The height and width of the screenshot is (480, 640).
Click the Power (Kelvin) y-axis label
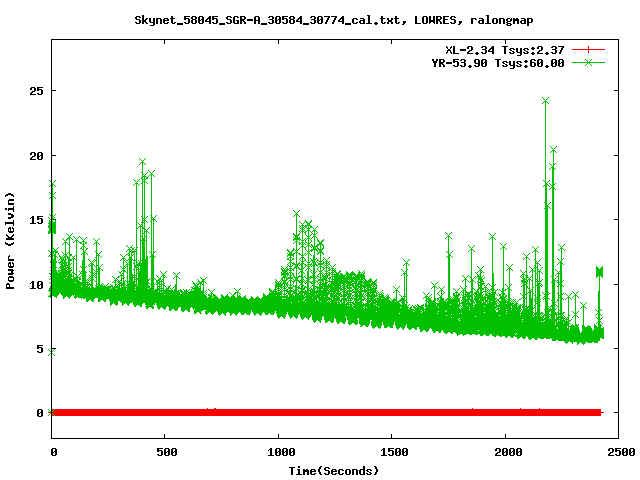[x=10, y=240]
